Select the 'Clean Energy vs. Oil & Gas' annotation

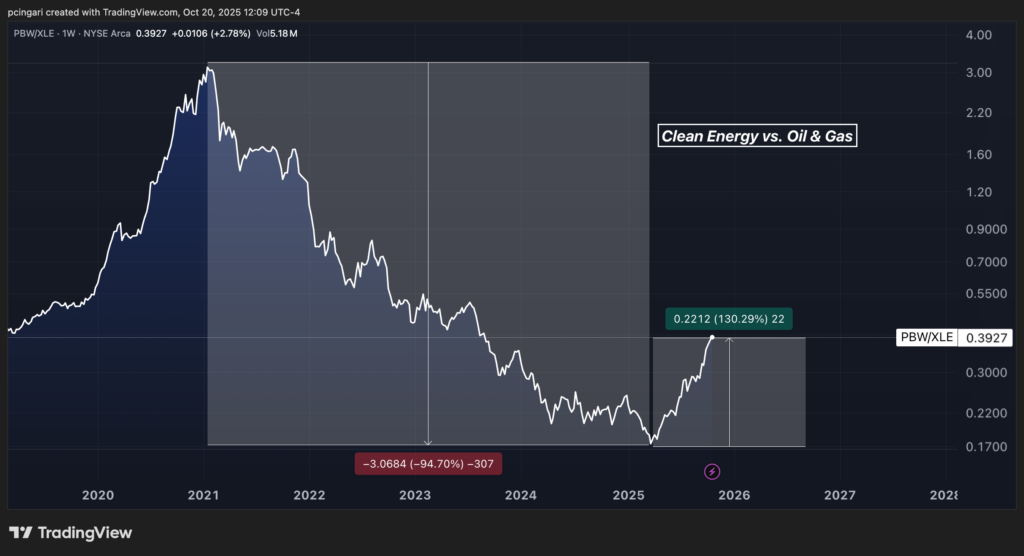point(758,136)
